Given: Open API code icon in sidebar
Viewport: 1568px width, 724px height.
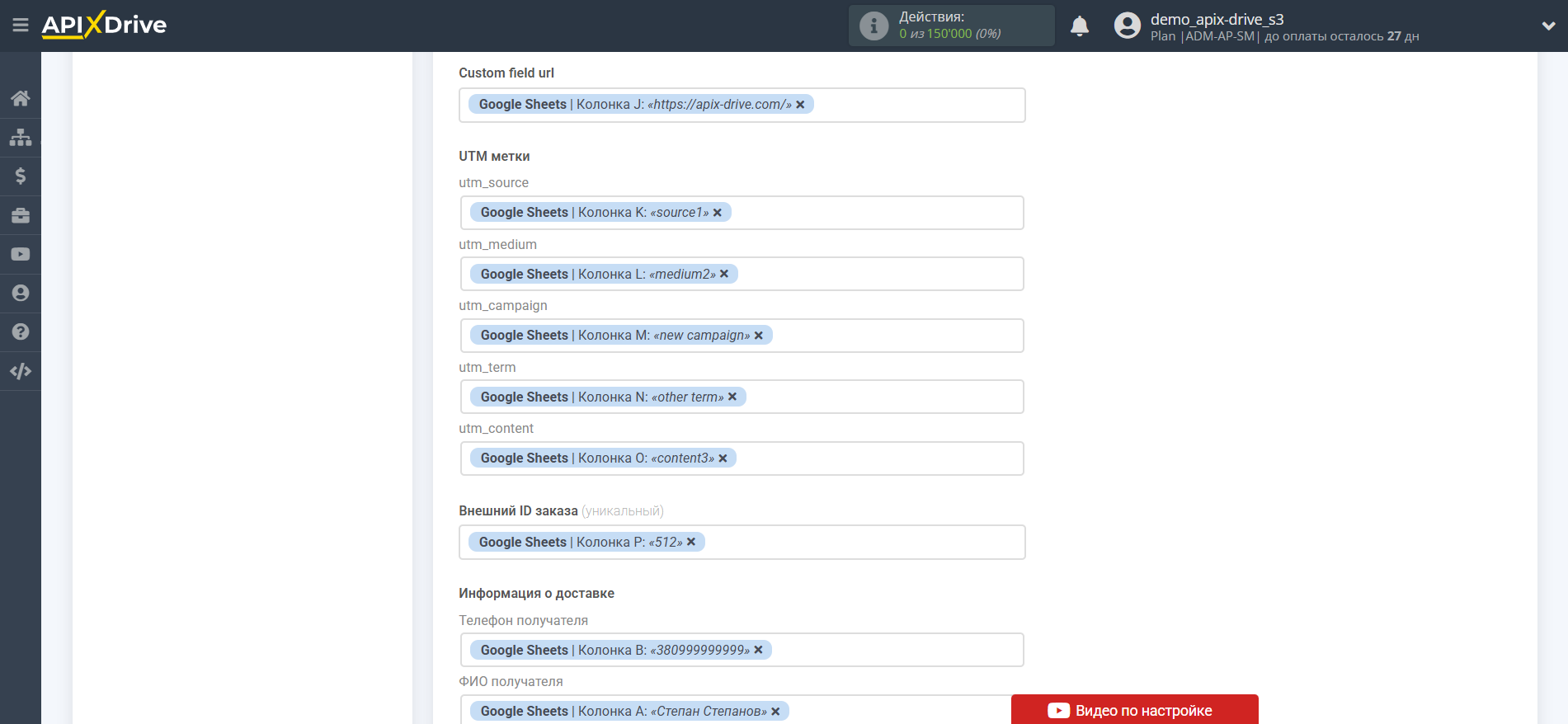Looking at the screenshot, I should point(21,371).
